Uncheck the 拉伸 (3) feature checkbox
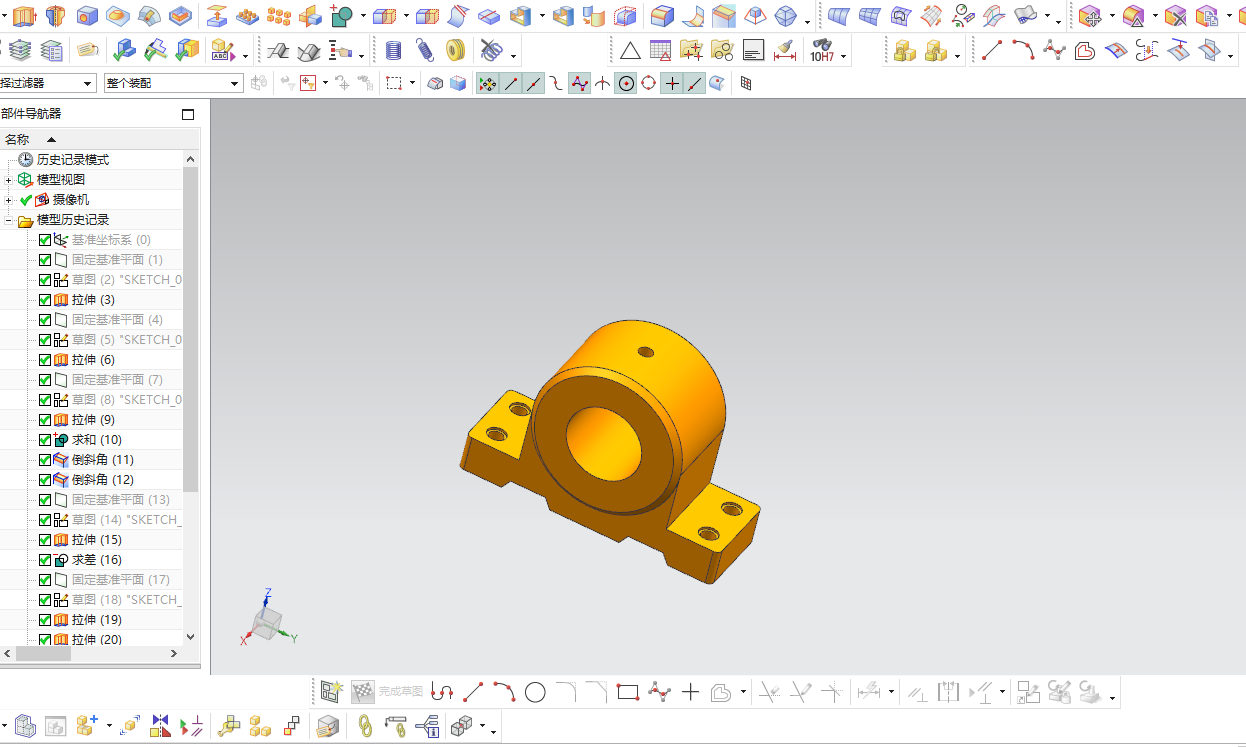1246x747 pixels. pyautogui.click(x=45, y=300)
